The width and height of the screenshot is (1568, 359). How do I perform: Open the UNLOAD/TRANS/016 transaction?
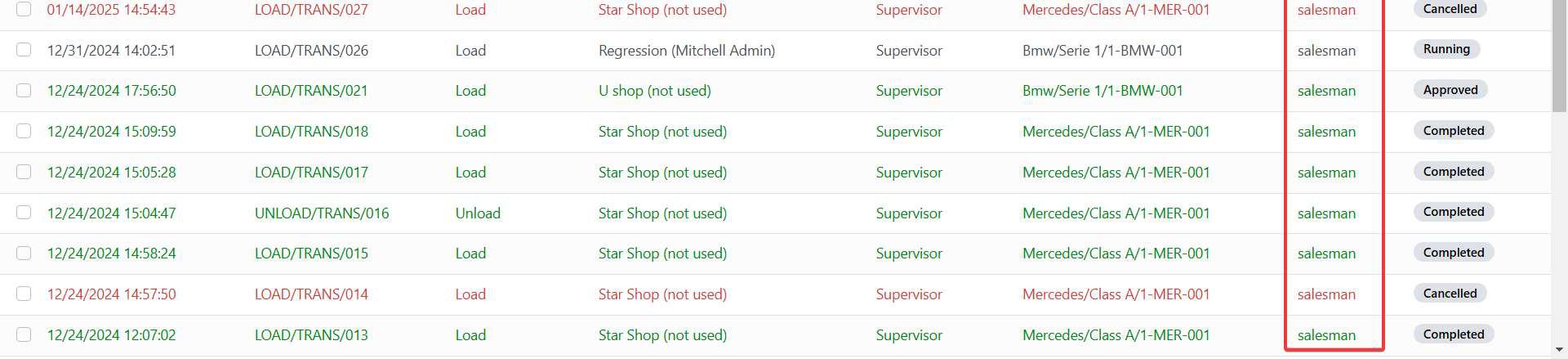pos(322,213)
